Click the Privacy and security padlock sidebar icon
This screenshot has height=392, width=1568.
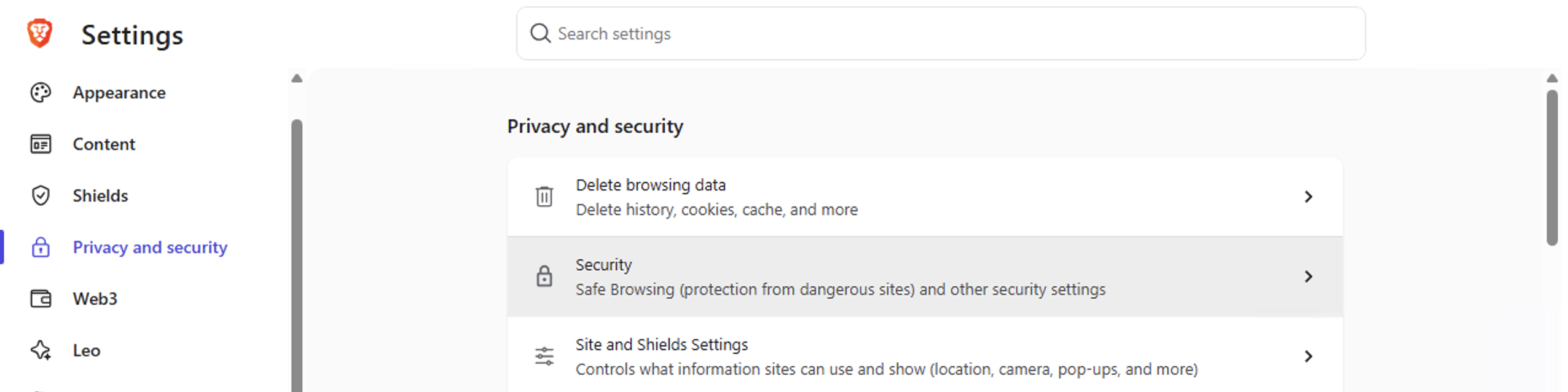[x=41, y=247]
